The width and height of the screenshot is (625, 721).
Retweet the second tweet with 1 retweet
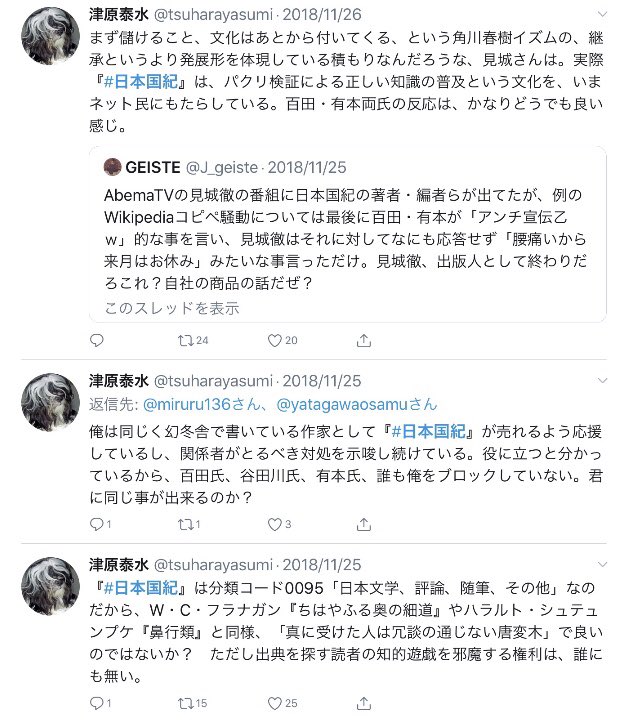pyautogui.click(x=189, y=524)
